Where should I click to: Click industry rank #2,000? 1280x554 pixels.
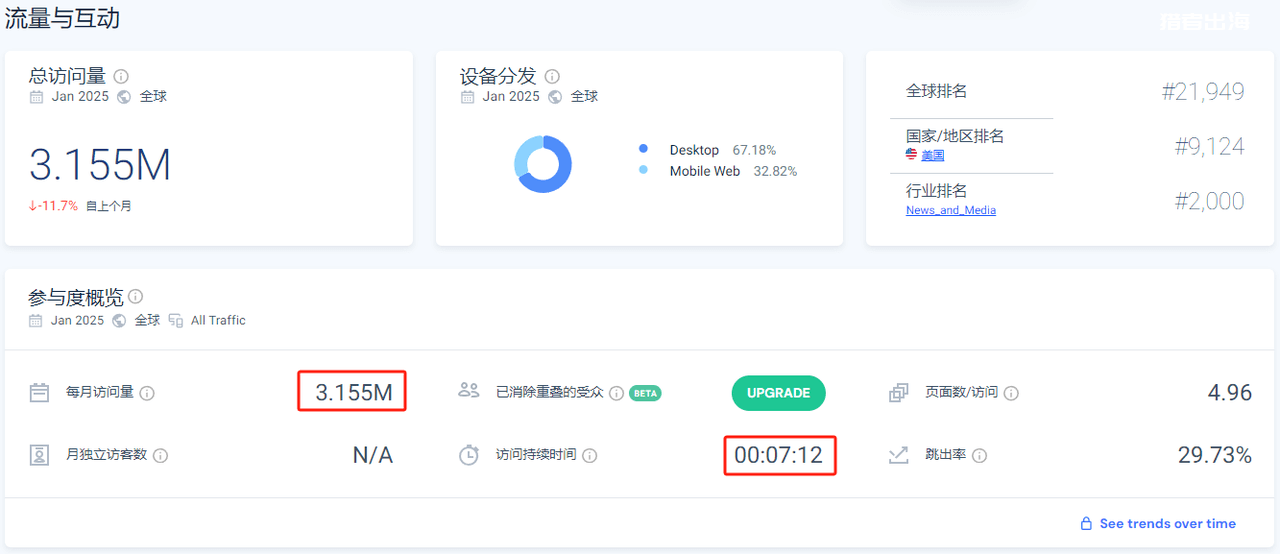(1210, 201)
